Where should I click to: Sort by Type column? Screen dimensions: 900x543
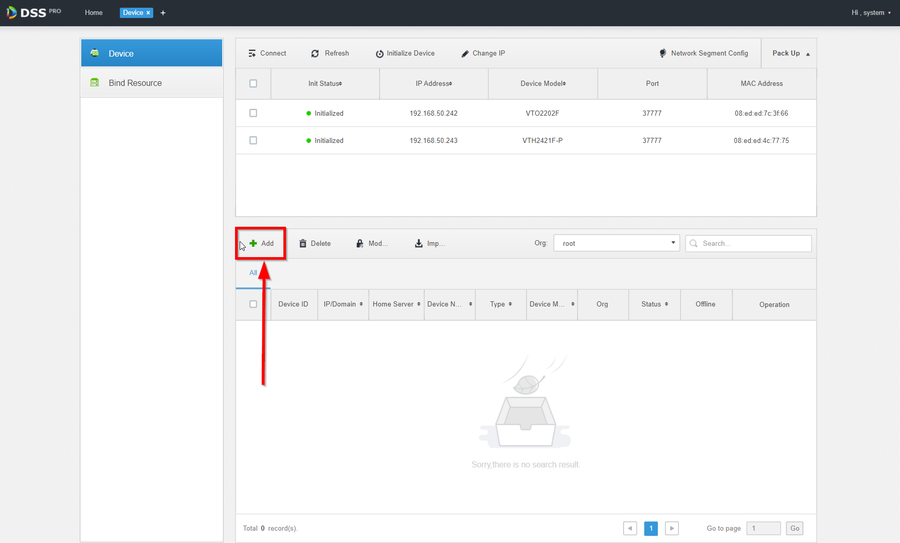point(501,304)
